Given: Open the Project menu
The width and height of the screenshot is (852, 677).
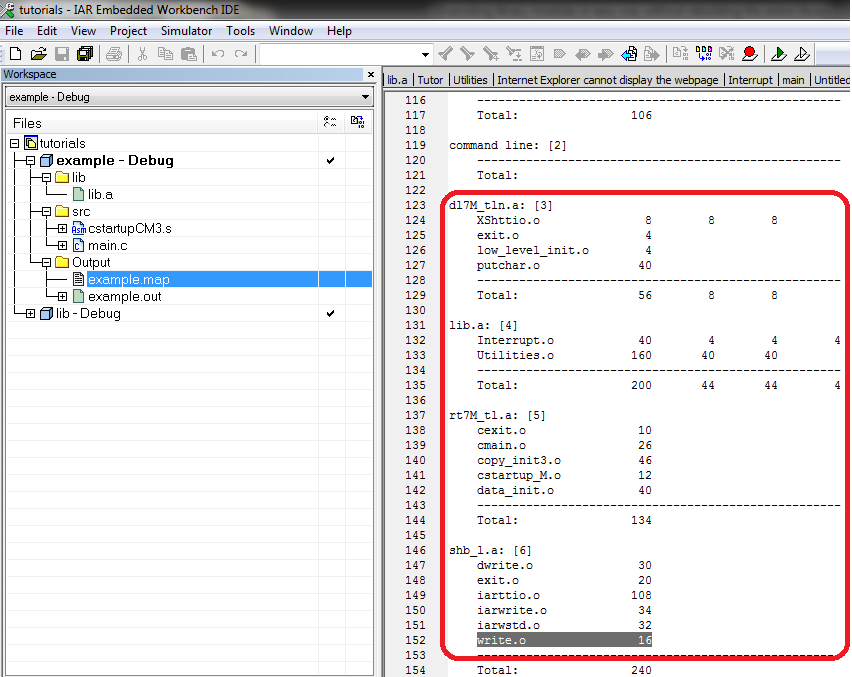Looking at the screenshot, I should [x=128, y=31].
